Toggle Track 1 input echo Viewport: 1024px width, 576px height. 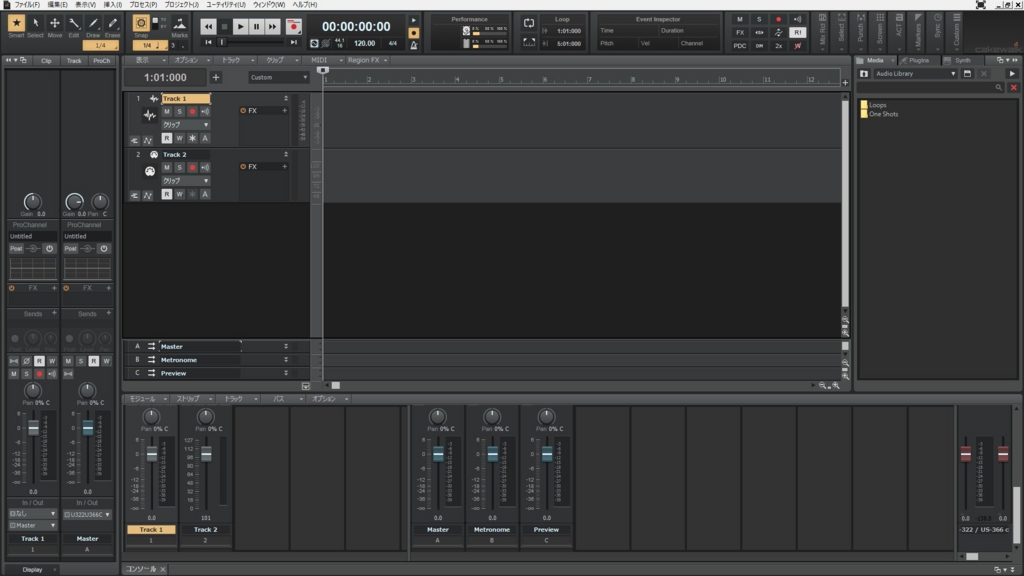tap(205, 112)
